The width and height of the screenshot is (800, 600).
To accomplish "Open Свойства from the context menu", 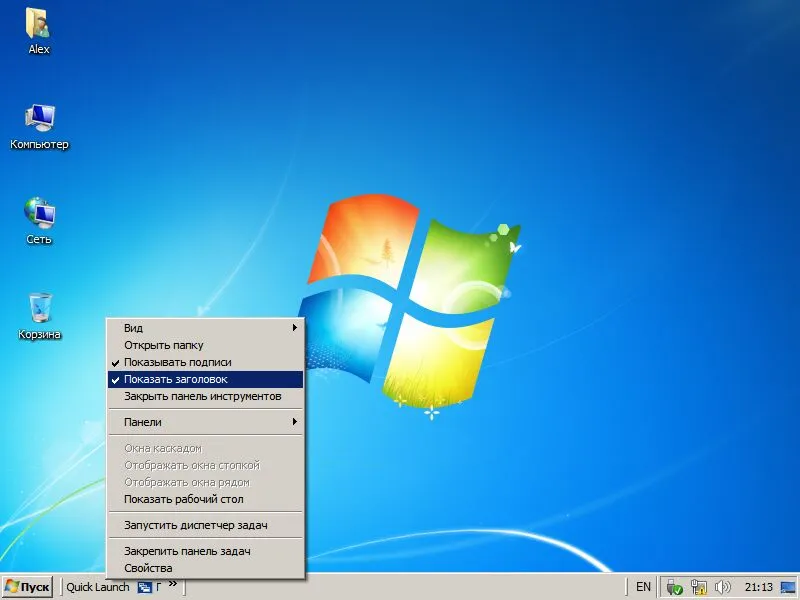I will [x=206, y=568].
